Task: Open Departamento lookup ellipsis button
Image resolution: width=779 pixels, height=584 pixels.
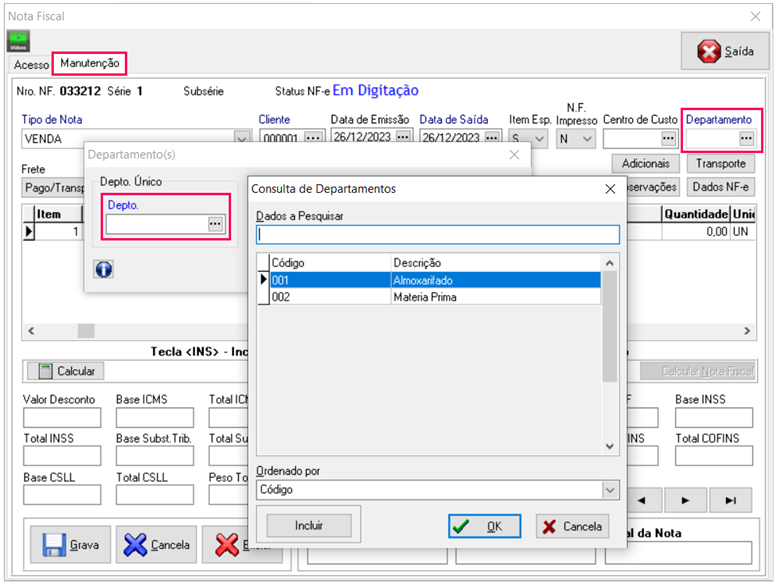Action: [746, 138]
